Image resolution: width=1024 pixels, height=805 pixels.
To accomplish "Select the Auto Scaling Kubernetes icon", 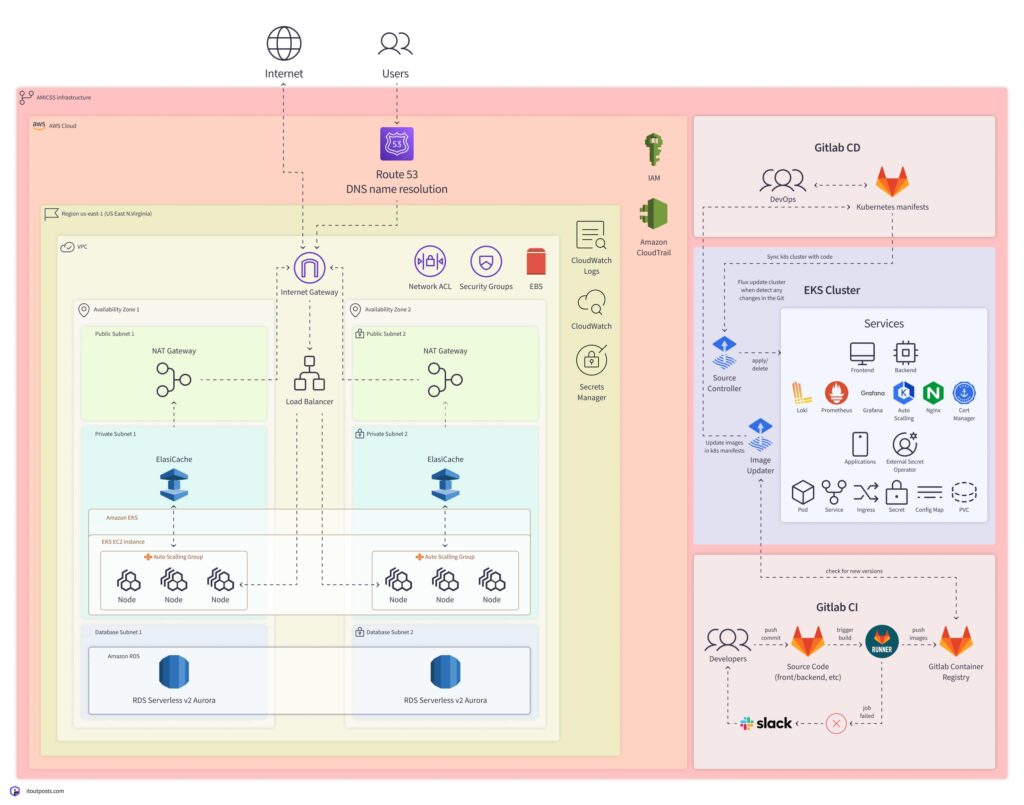I will coord(904,392).
